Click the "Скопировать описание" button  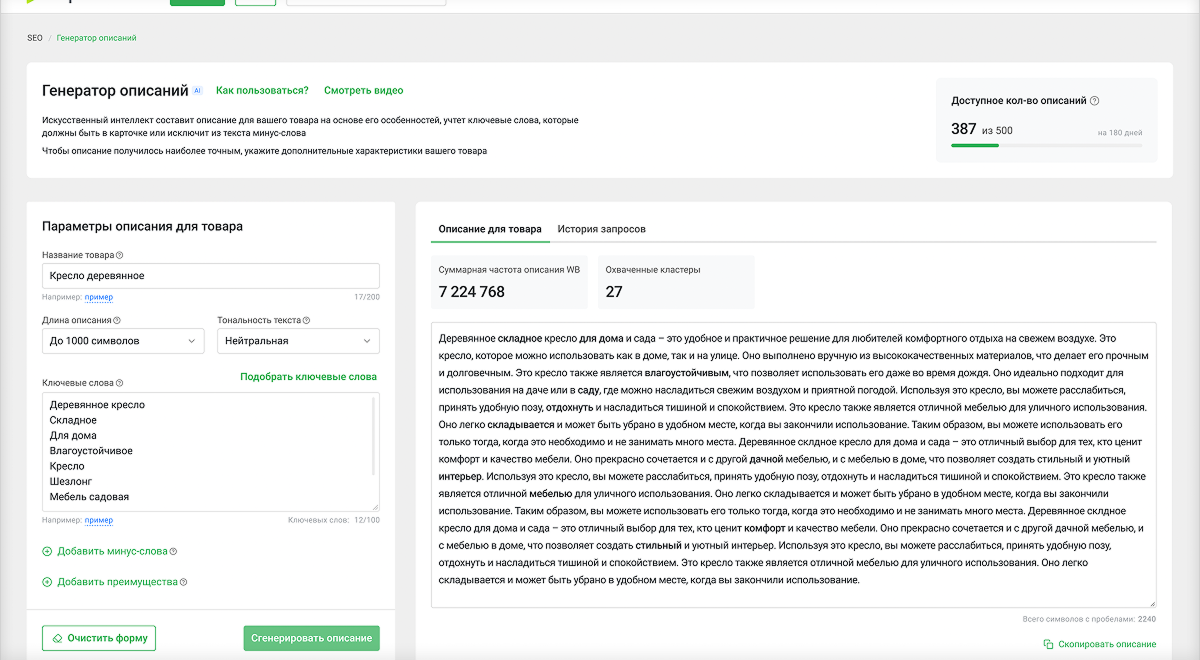[1099, 644]
